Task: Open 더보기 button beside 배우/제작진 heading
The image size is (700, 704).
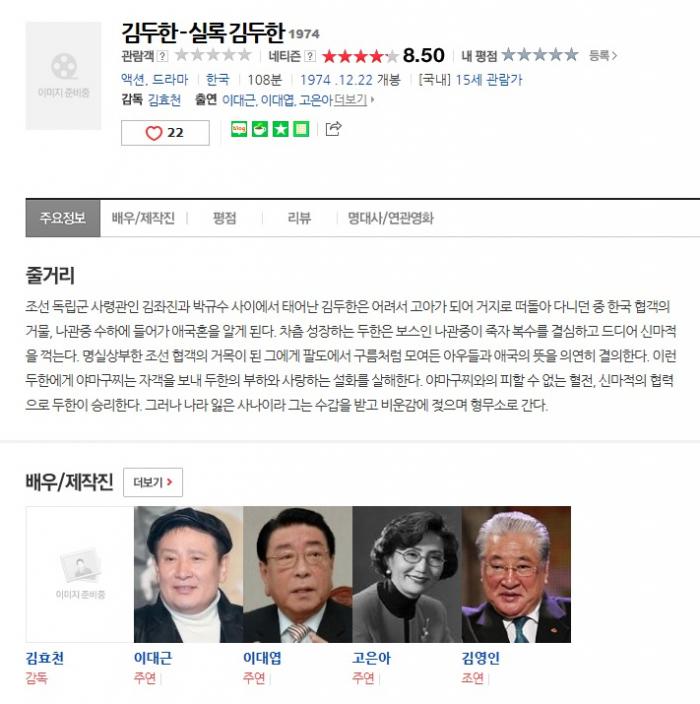Action: 153,482
